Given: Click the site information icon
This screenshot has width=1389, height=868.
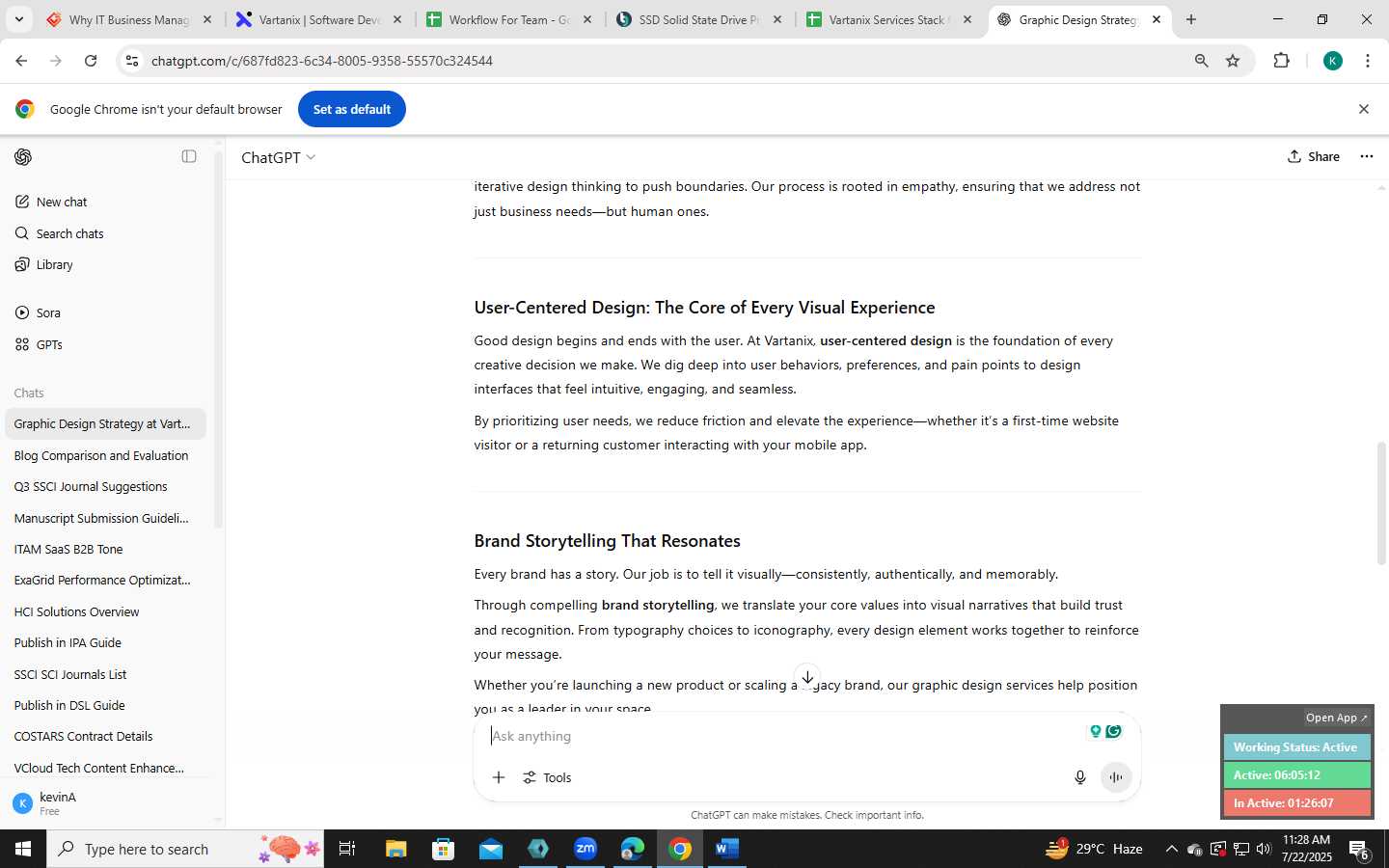Looking at the screenshot, I should click(132, 61).
